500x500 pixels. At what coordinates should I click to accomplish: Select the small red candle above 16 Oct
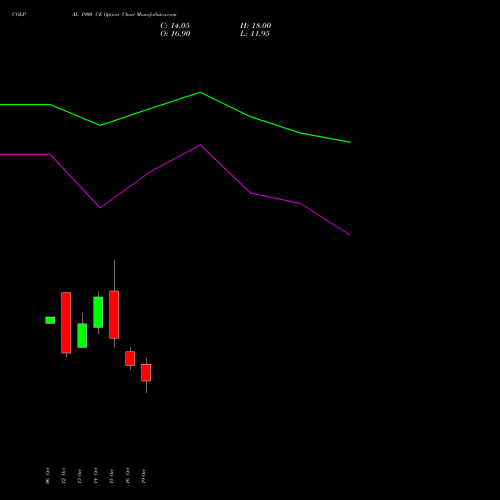click(130, 359)
